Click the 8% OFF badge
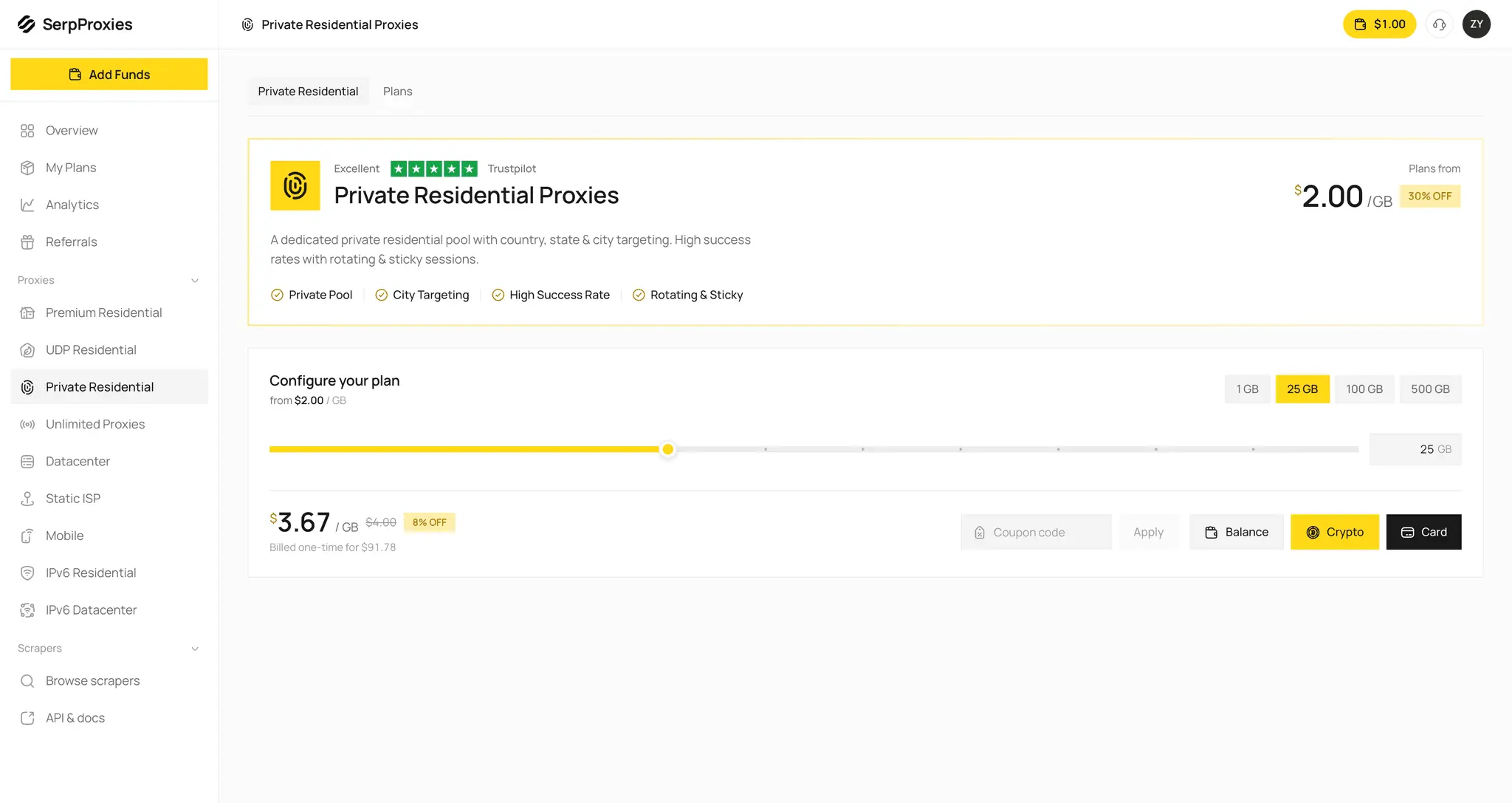 pyautogui.click(x=430, y=522)
